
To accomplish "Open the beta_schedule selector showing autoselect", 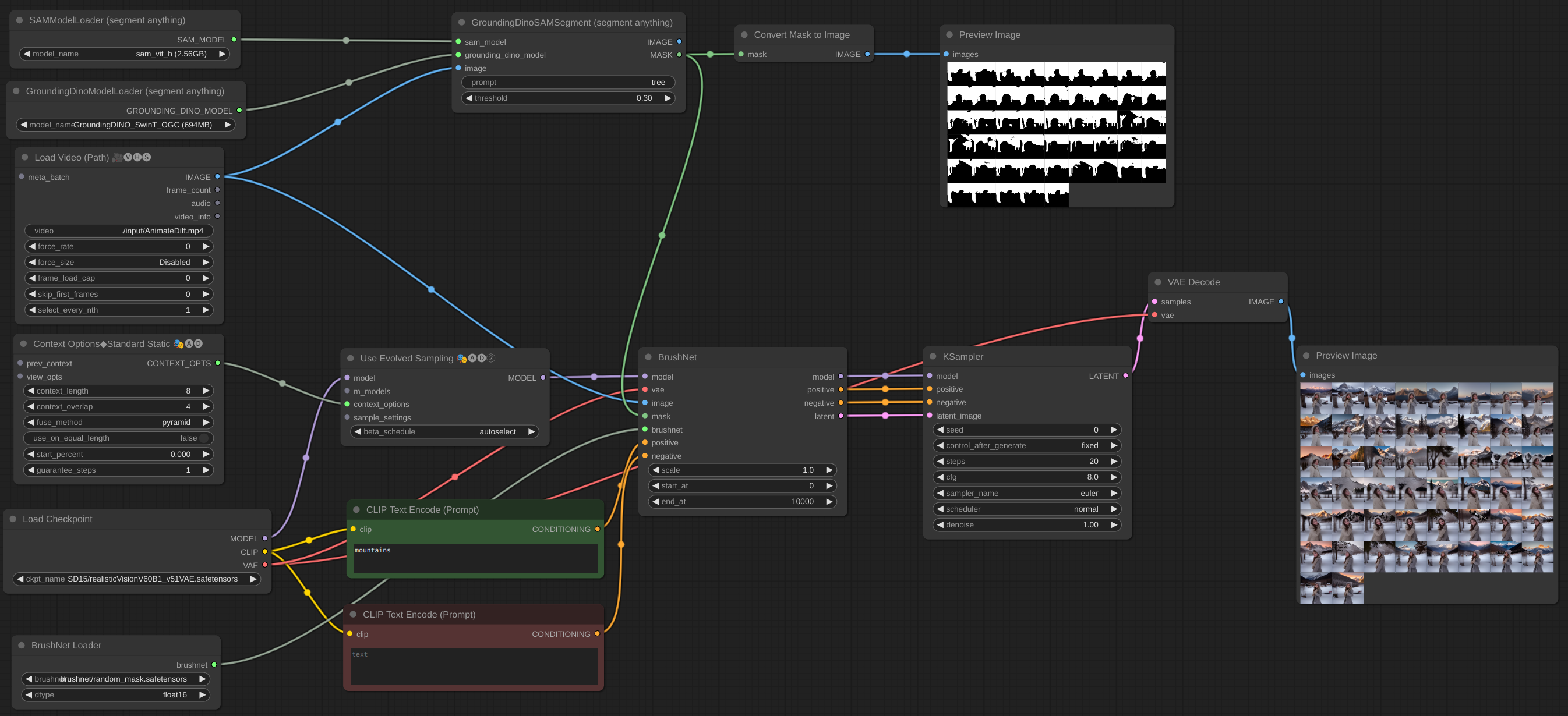I will tap(444, 431).
